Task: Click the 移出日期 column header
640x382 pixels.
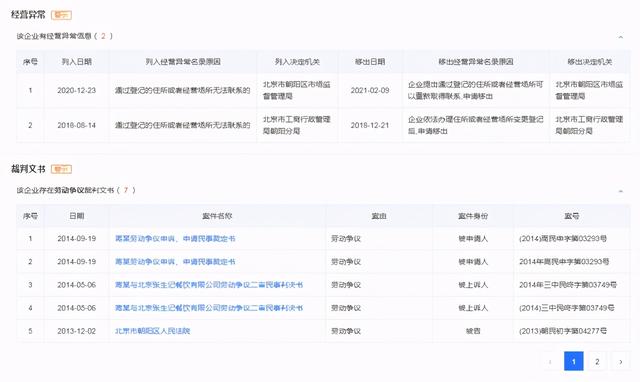Action: [x=370, y=62]
